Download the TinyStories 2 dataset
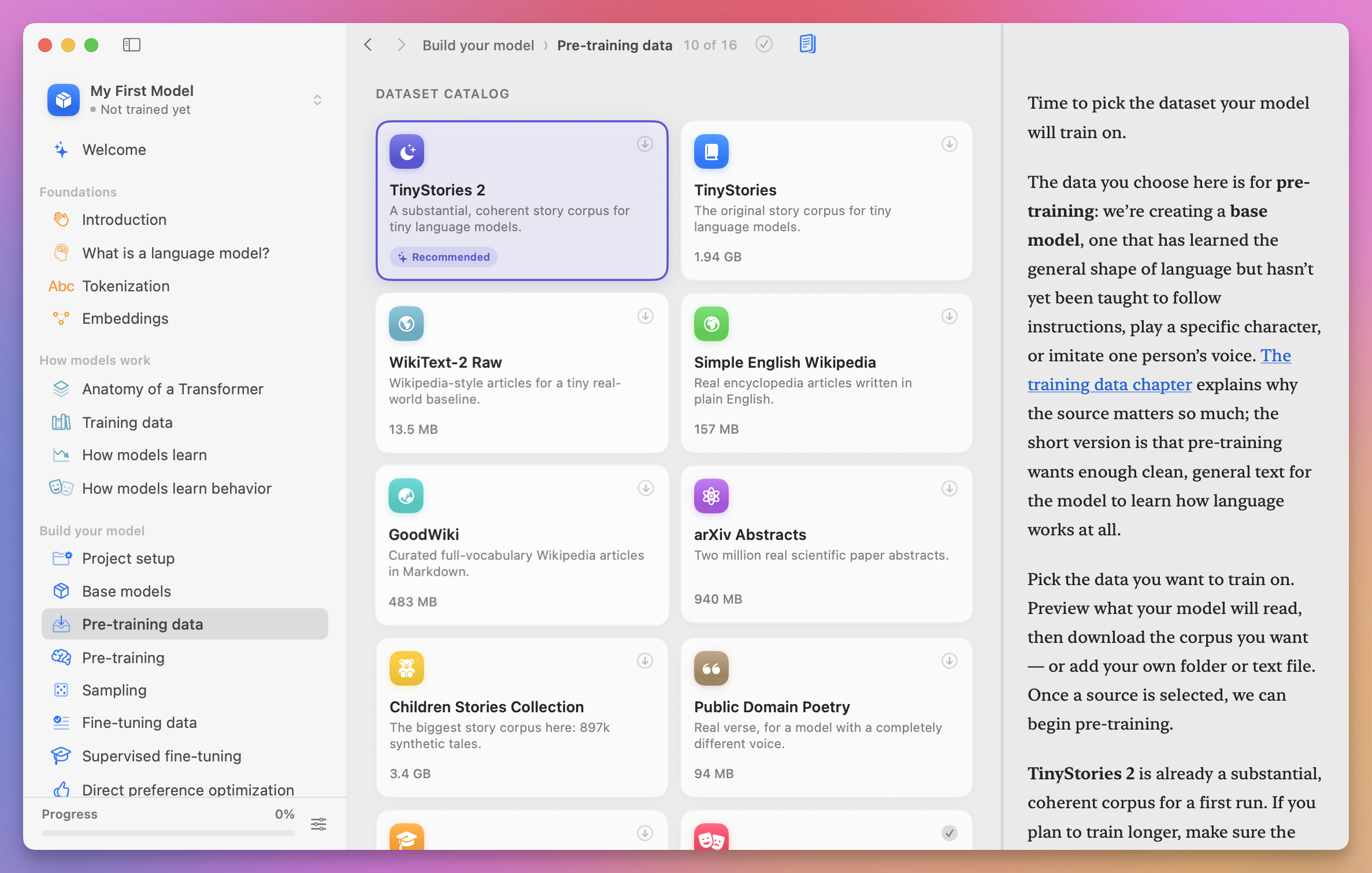Viewport: 1372px width, 873px height. coord(645,144)
